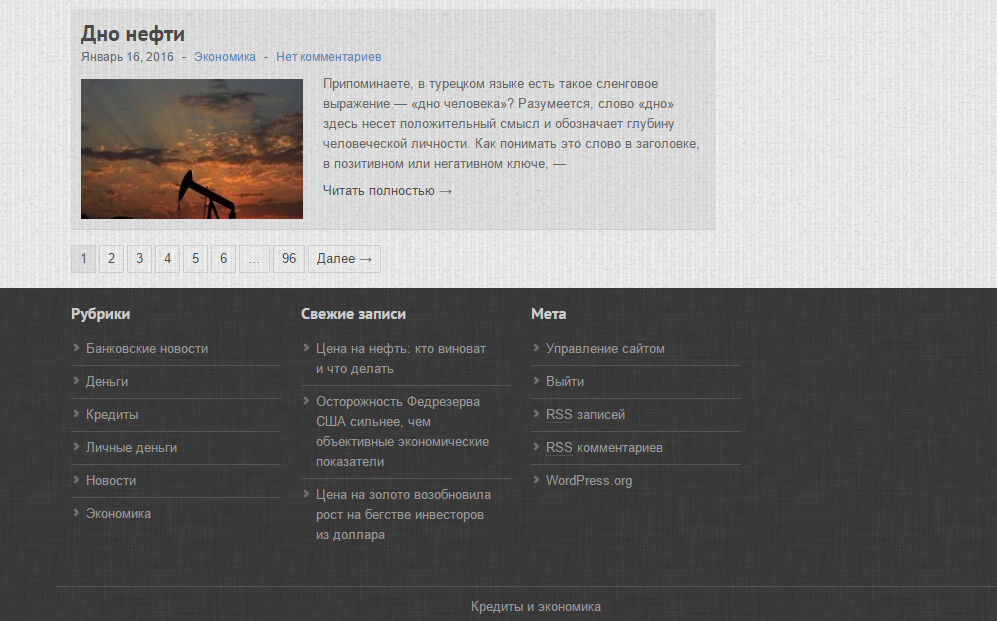Go to pagination page 3

click(x=139, y=259)
